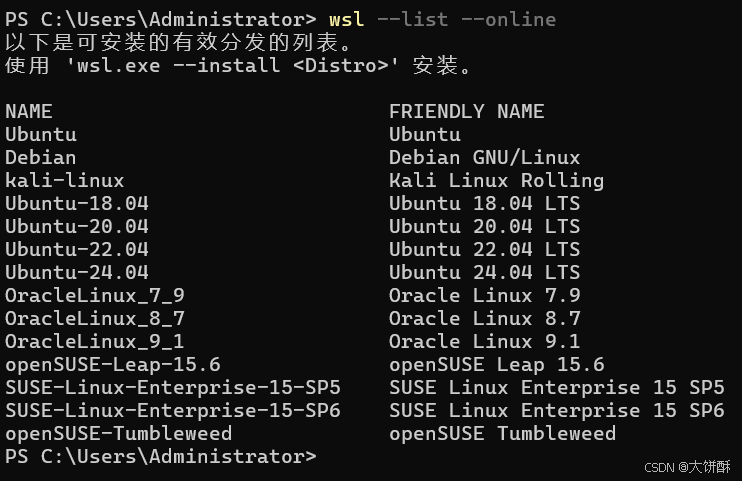The height and width of the screenshot is (481, 742).
Task: Click the SUSE-Linux-Enterprise-15-SP6 entry
Action: (x=173, y=410)
